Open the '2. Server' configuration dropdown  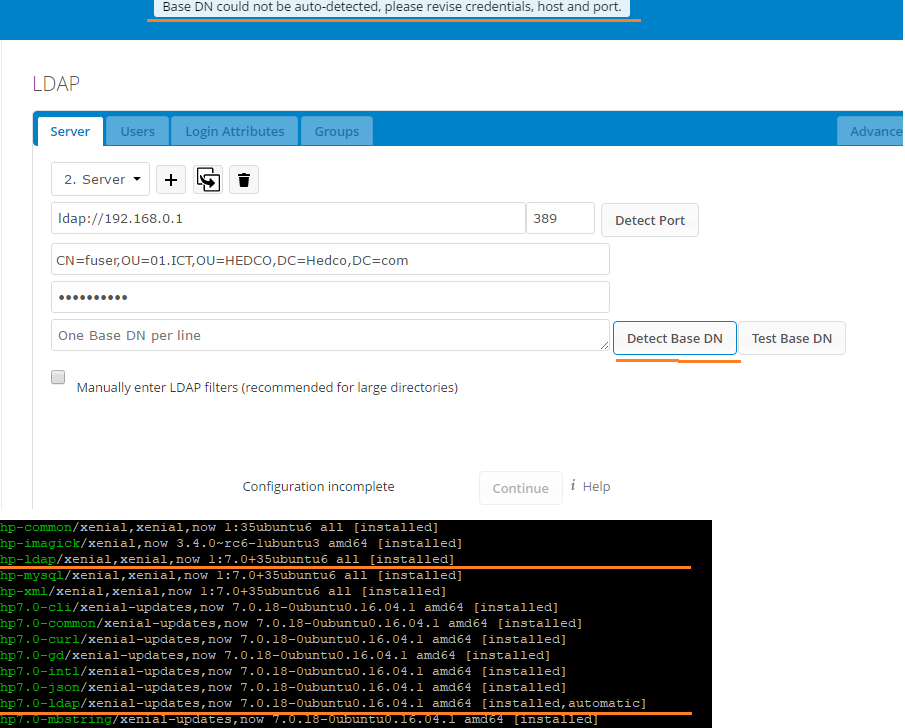[101, 180]
